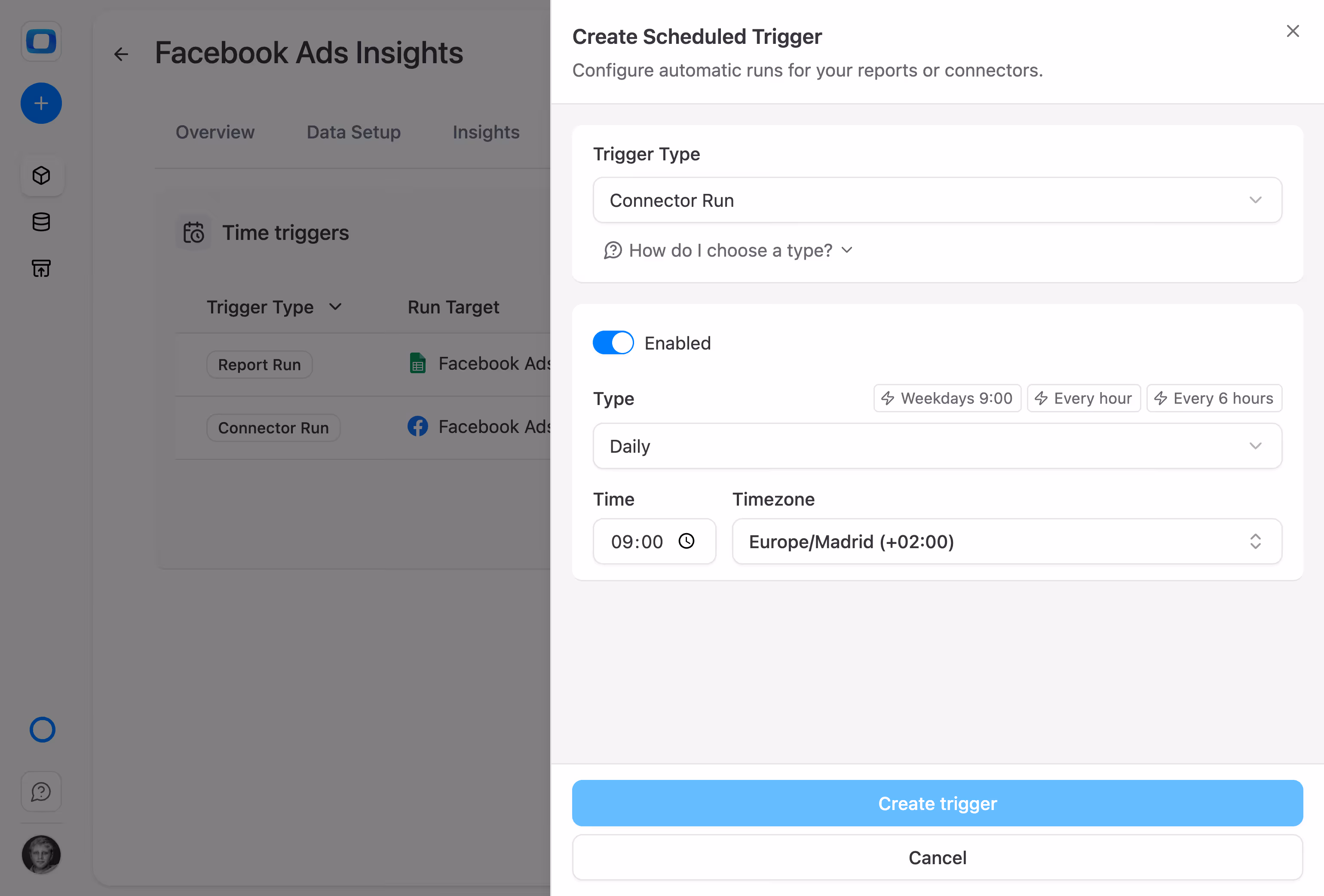Image resolution: width=1324 pixels, height=896 pixels.
Task: Click the blue plus create button
Action: coord(41,103)
